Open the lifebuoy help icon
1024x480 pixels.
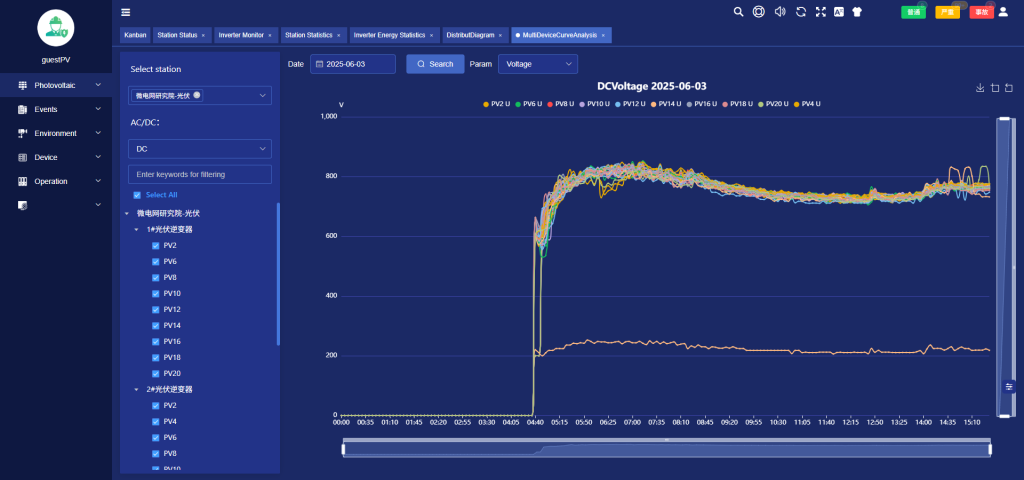[759, 12]
